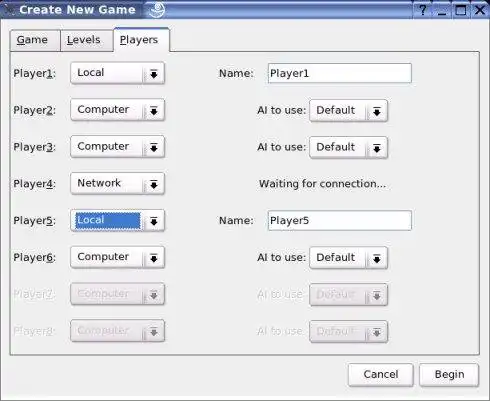The width and height of the screenshot is (490, 401).
Task: Open Player4 type dropdown showing Network
Action: tap(117, 183)
